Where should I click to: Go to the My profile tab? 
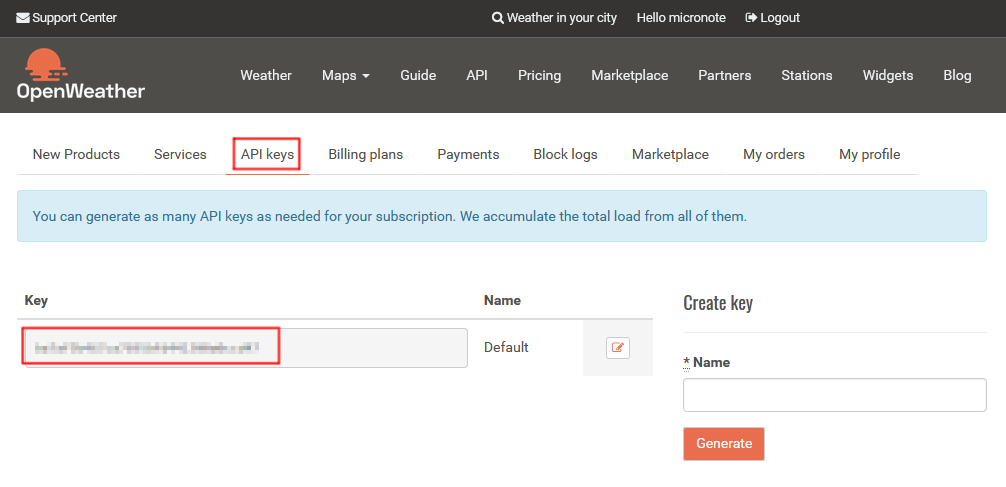coord(869,154)
